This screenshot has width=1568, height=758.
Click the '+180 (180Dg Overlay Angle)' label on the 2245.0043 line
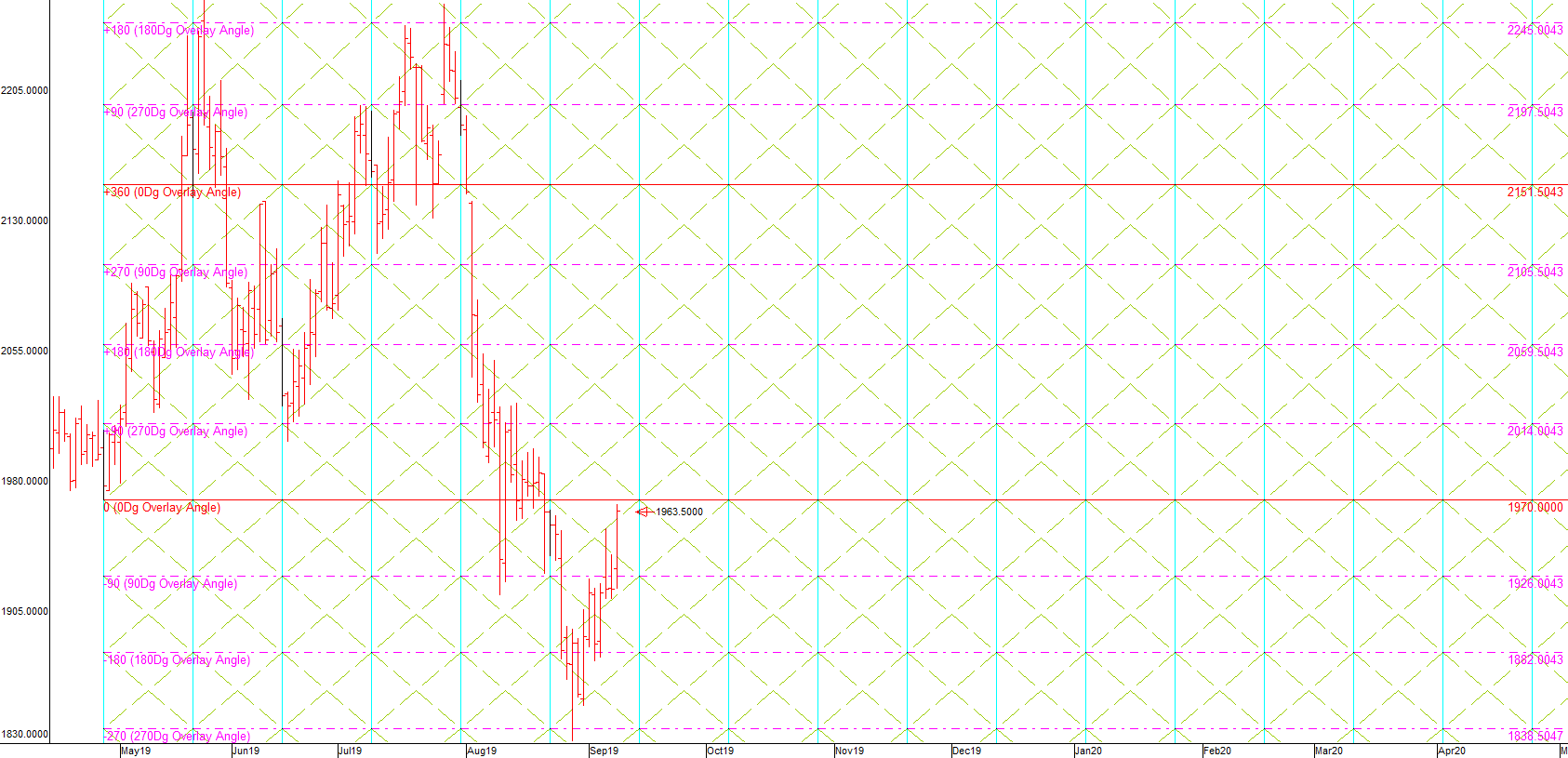[x=179, y=31]
